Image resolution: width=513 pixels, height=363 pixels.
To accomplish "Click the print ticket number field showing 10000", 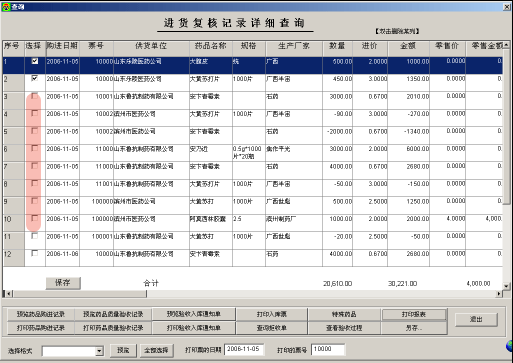I will 328,349.
